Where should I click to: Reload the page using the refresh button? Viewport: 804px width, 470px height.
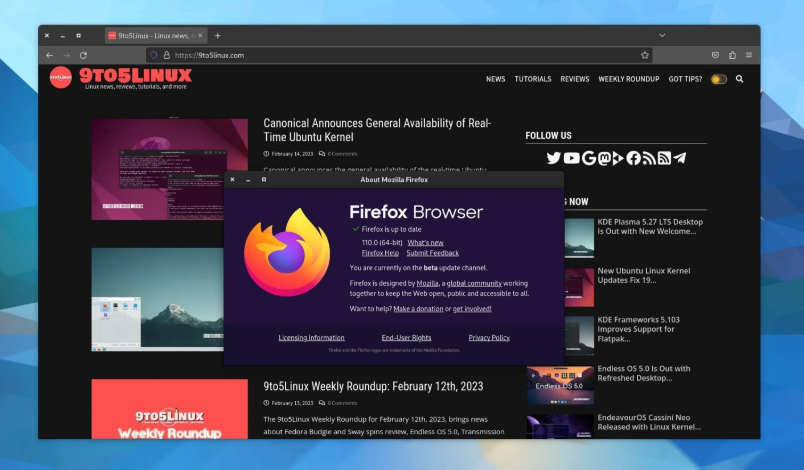(83, 55)
